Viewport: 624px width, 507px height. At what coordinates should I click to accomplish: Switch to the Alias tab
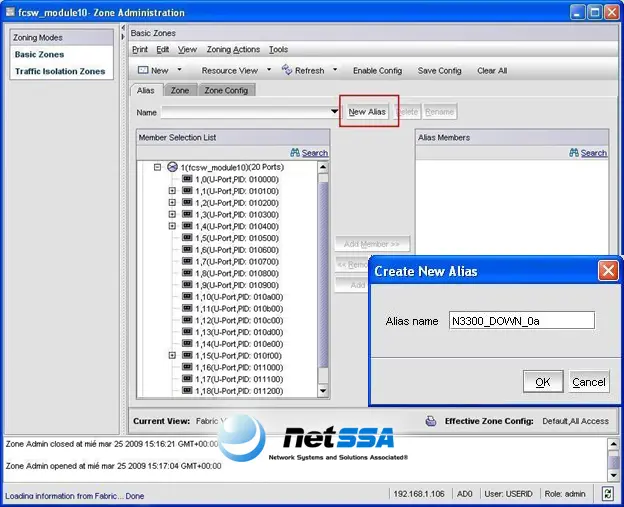click(146, 90)
